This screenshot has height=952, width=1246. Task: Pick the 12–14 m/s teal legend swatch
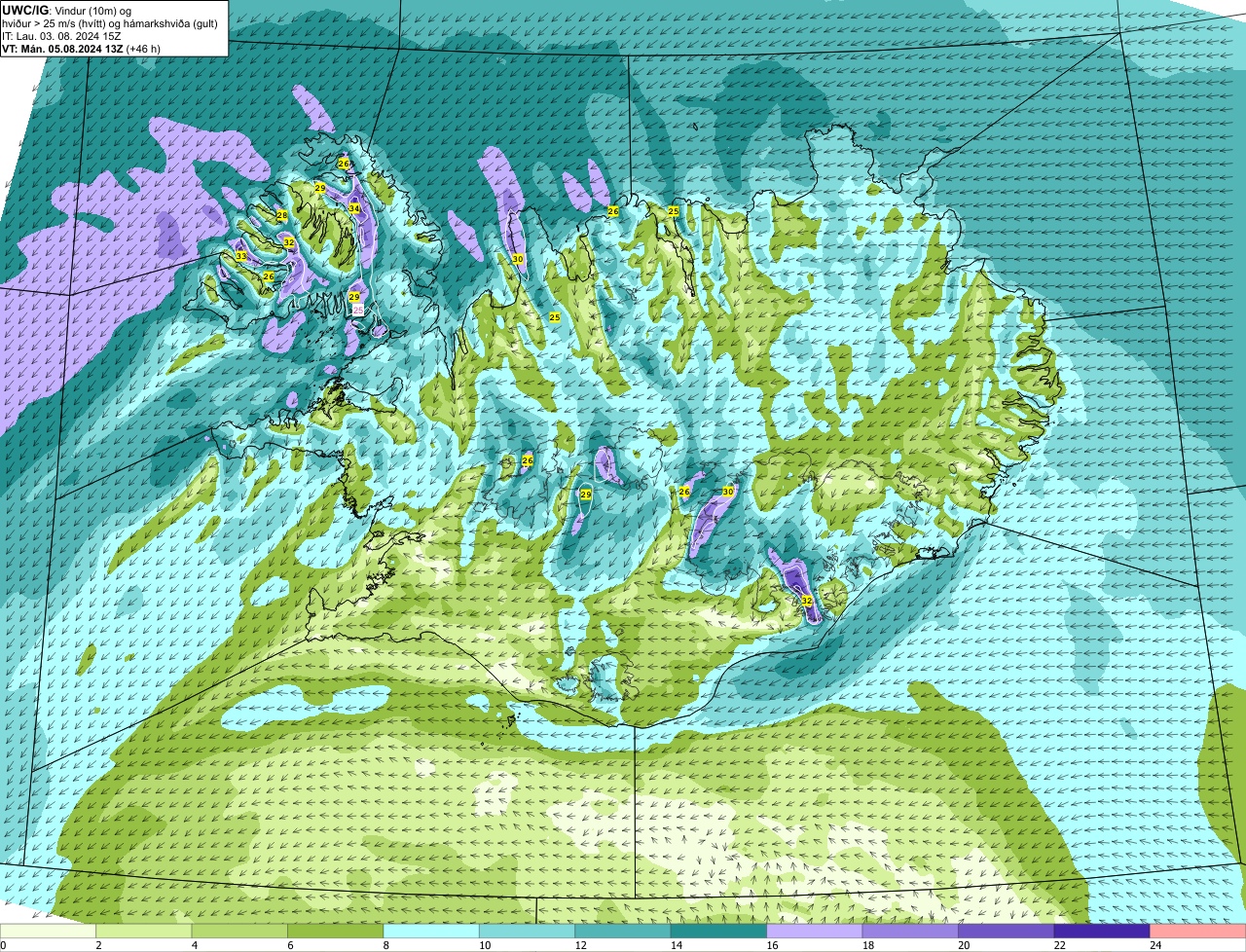click(623, 931)
